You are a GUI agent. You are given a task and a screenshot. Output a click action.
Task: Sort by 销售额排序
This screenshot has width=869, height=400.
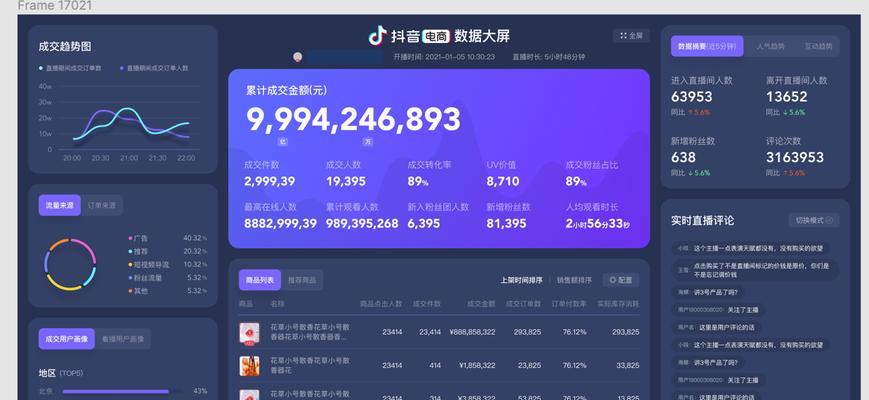[574, 280]
